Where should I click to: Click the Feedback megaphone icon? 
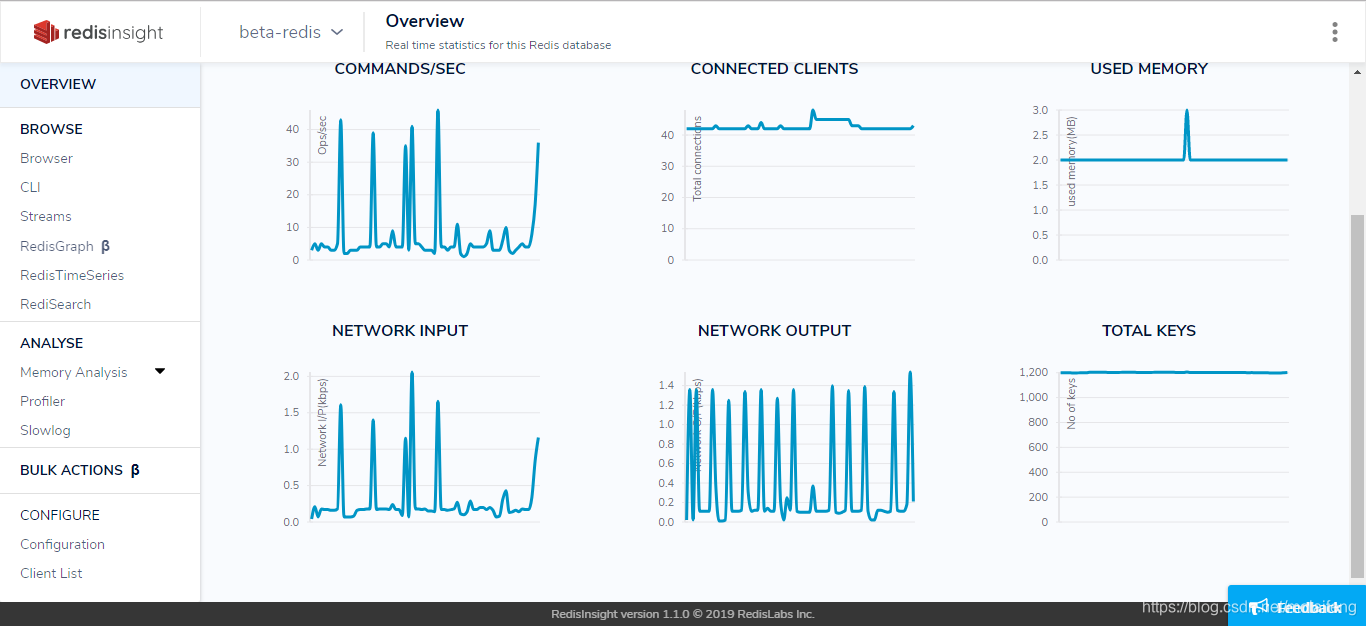coord(1258,607)
